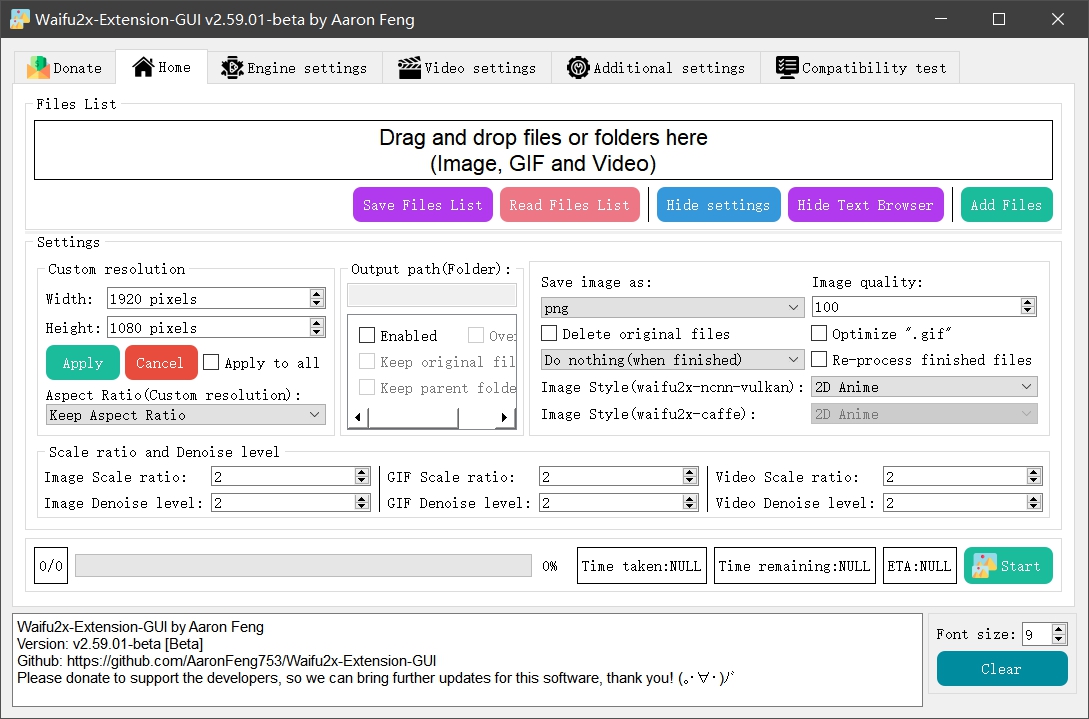Go to the Additional settings tab
The image size is (1089, 719).
[656, 67]
